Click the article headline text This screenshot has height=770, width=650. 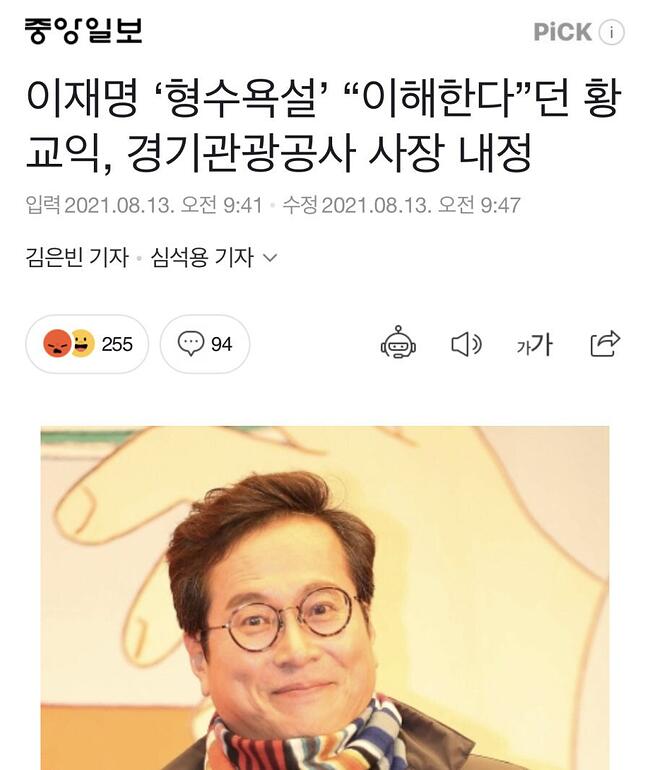(x=324, y=127)
